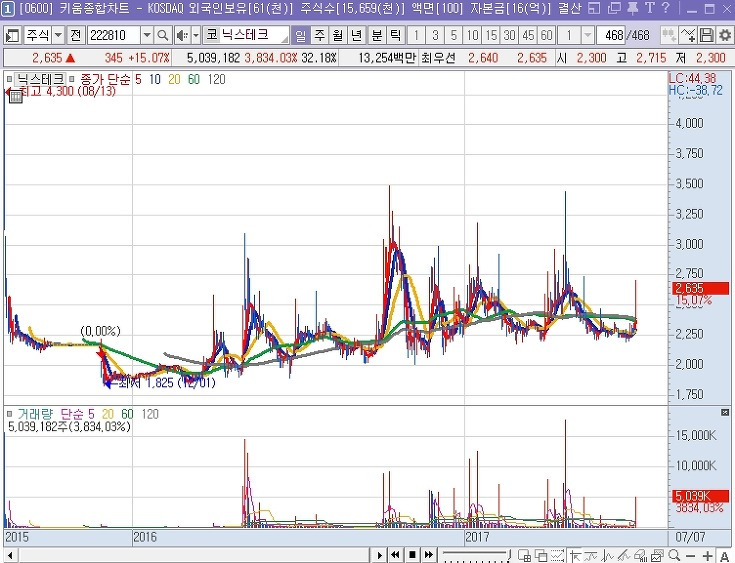
Task: Close the volume panel with small x
Action: (x=725, y=413)
